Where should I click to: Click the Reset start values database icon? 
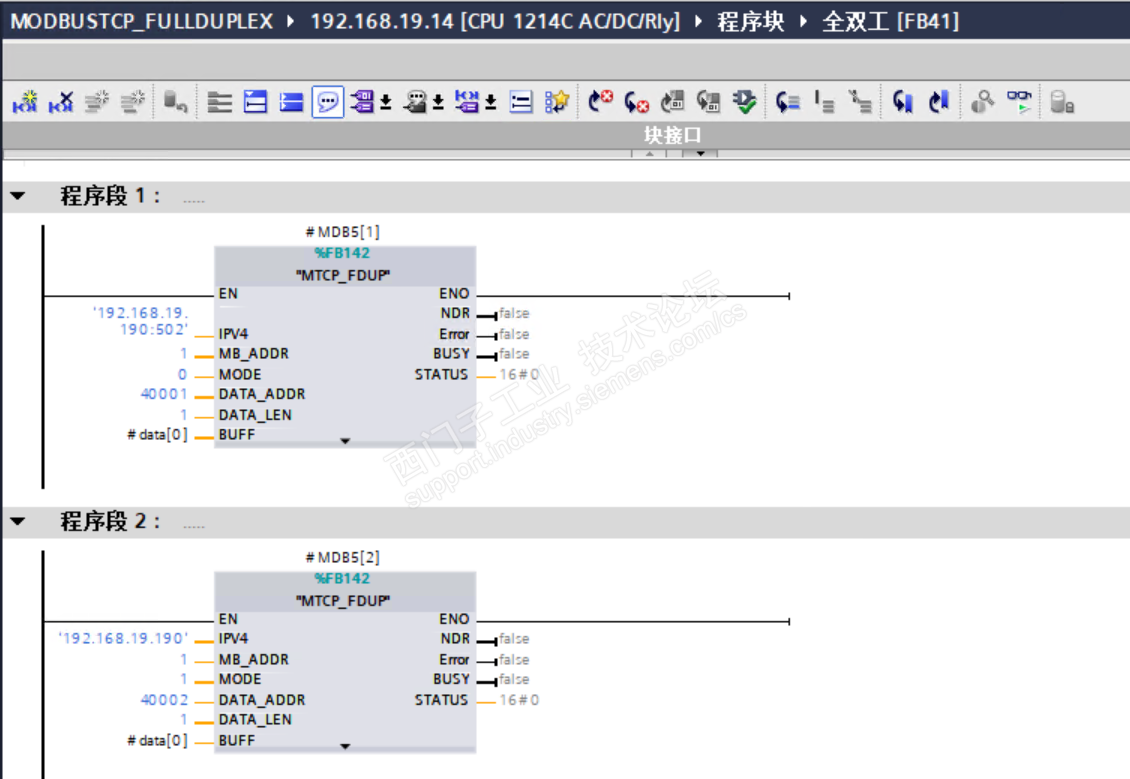click(175, 102)
